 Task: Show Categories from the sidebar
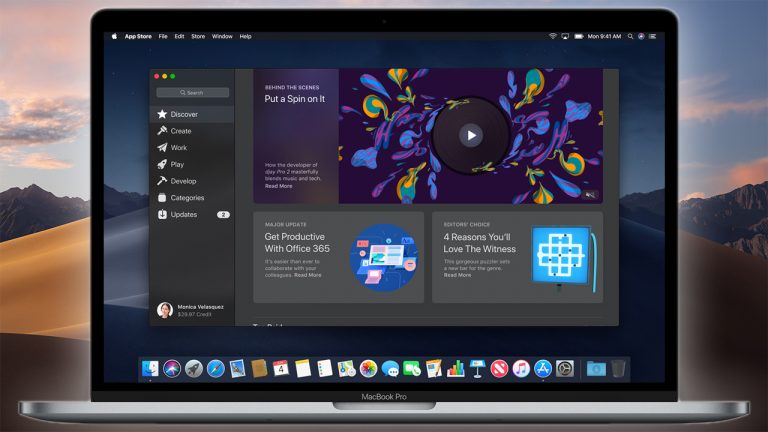(x=192, y=197)
